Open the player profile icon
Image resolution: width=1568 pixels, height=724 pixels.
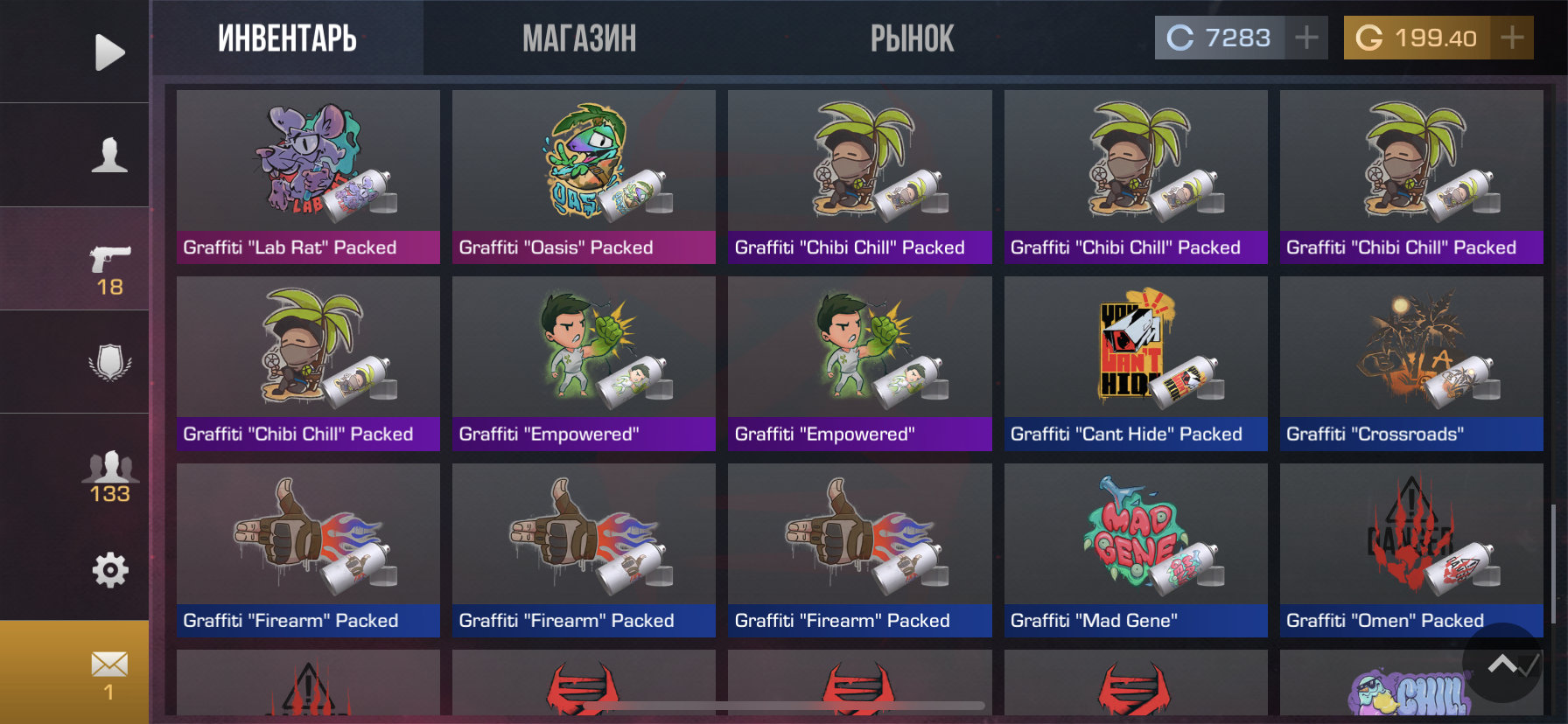click(109, 155)
